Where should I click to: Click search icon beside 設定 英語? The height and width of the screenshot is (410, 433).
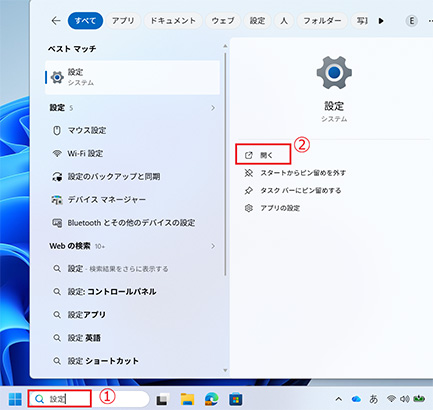57,338
